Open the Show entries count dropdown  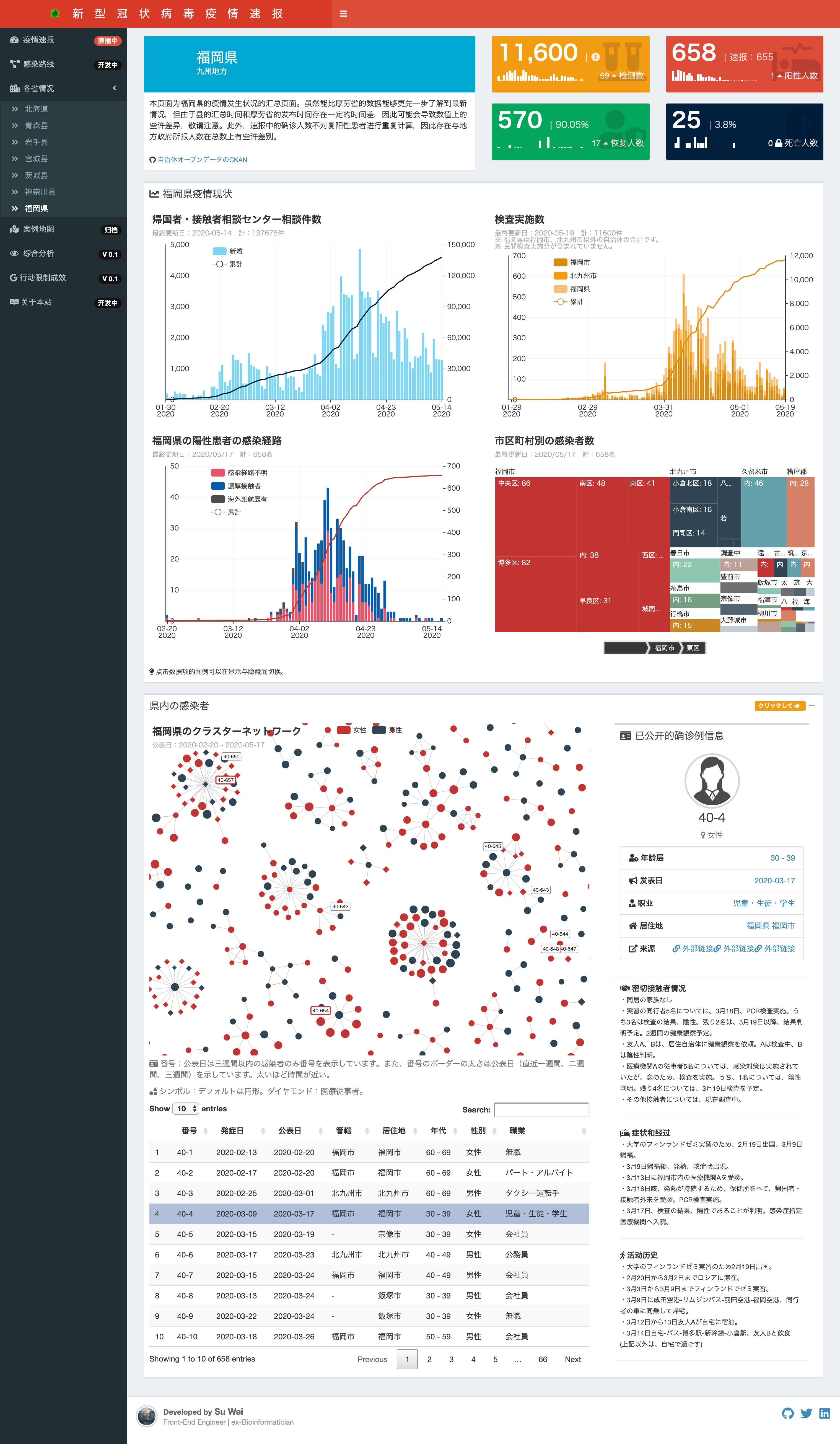pyautogui.click(x=186, y=1108)
